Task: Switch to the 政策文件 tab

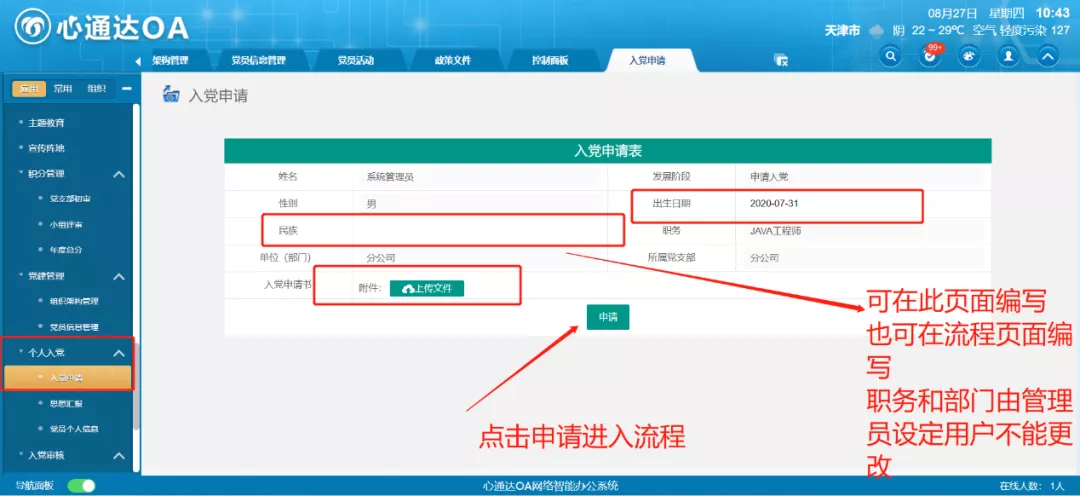Action: [452, 61]
